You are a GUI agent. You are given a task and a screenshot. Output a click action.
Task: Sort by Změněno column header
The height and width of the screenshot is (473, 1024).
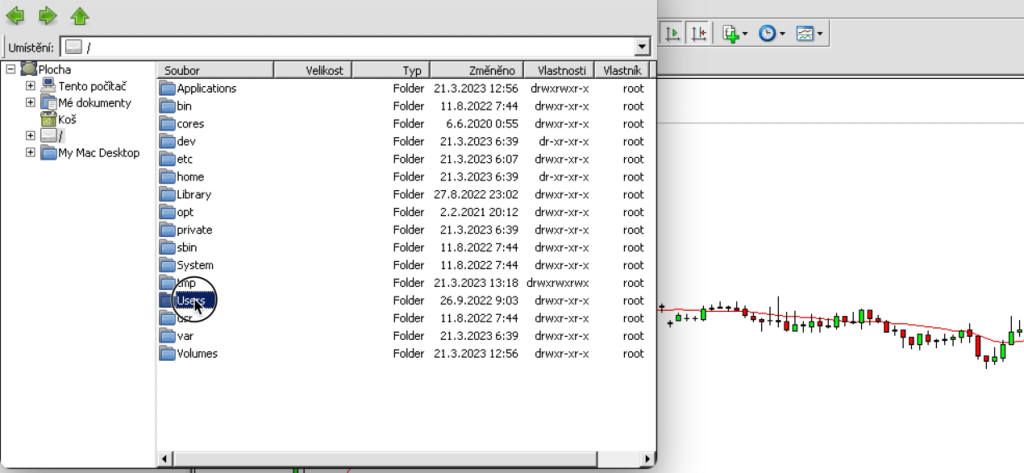477,71
